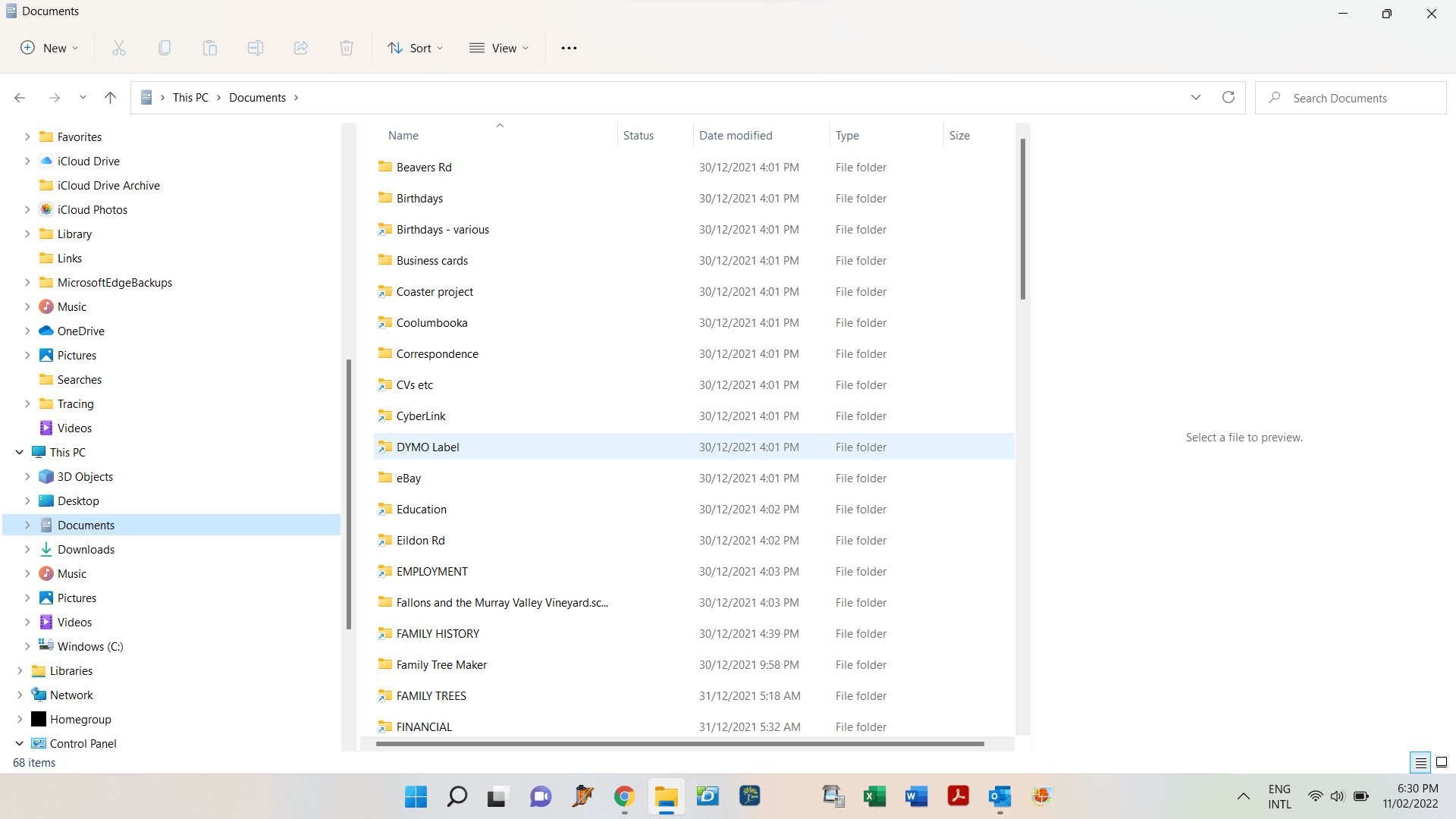Click the Cut scissors icon
Viewport: 1456px width, 819px height.
(x=119, y=48)
